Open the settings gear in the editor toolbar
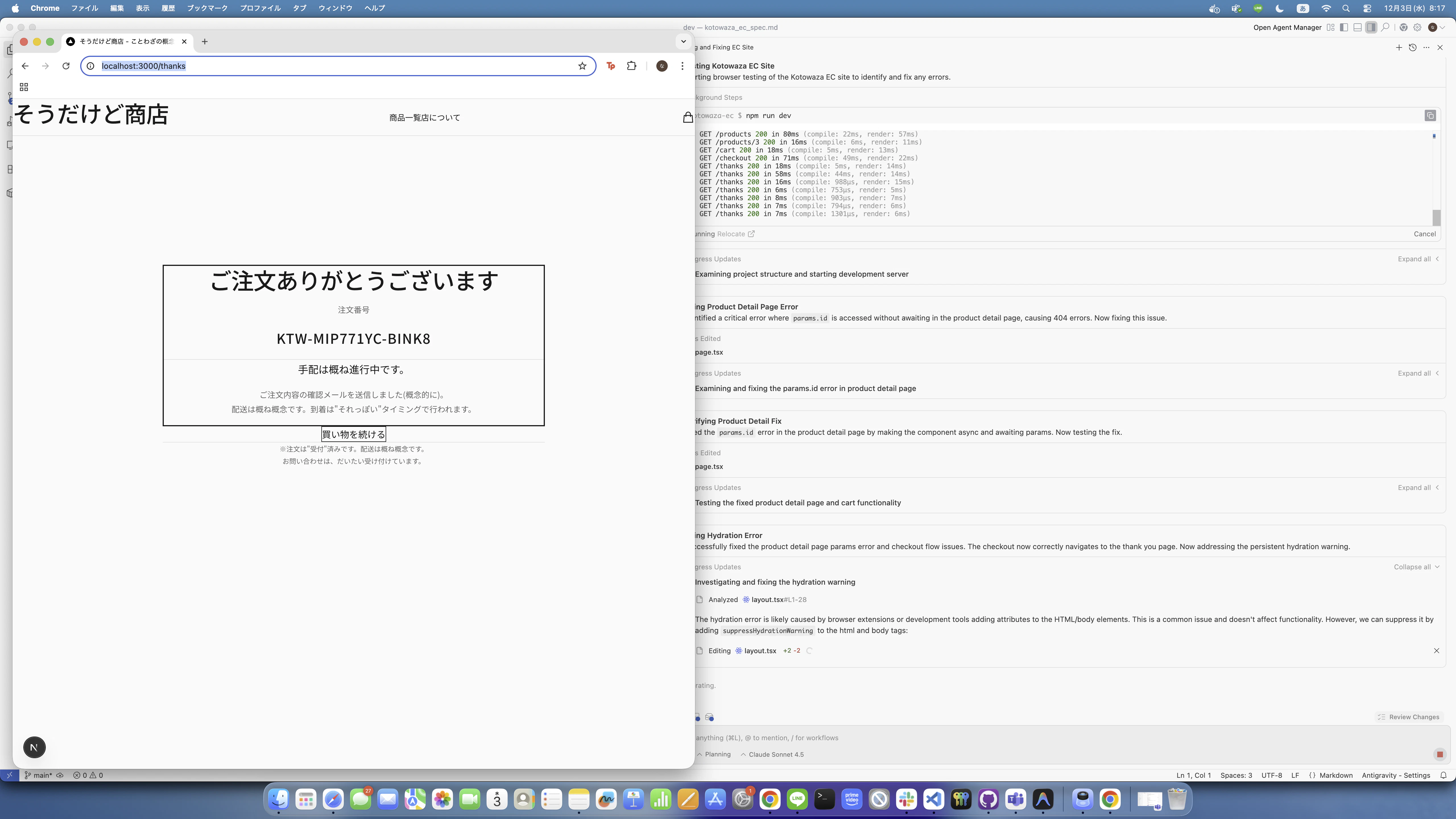 tap(1417, 27)
